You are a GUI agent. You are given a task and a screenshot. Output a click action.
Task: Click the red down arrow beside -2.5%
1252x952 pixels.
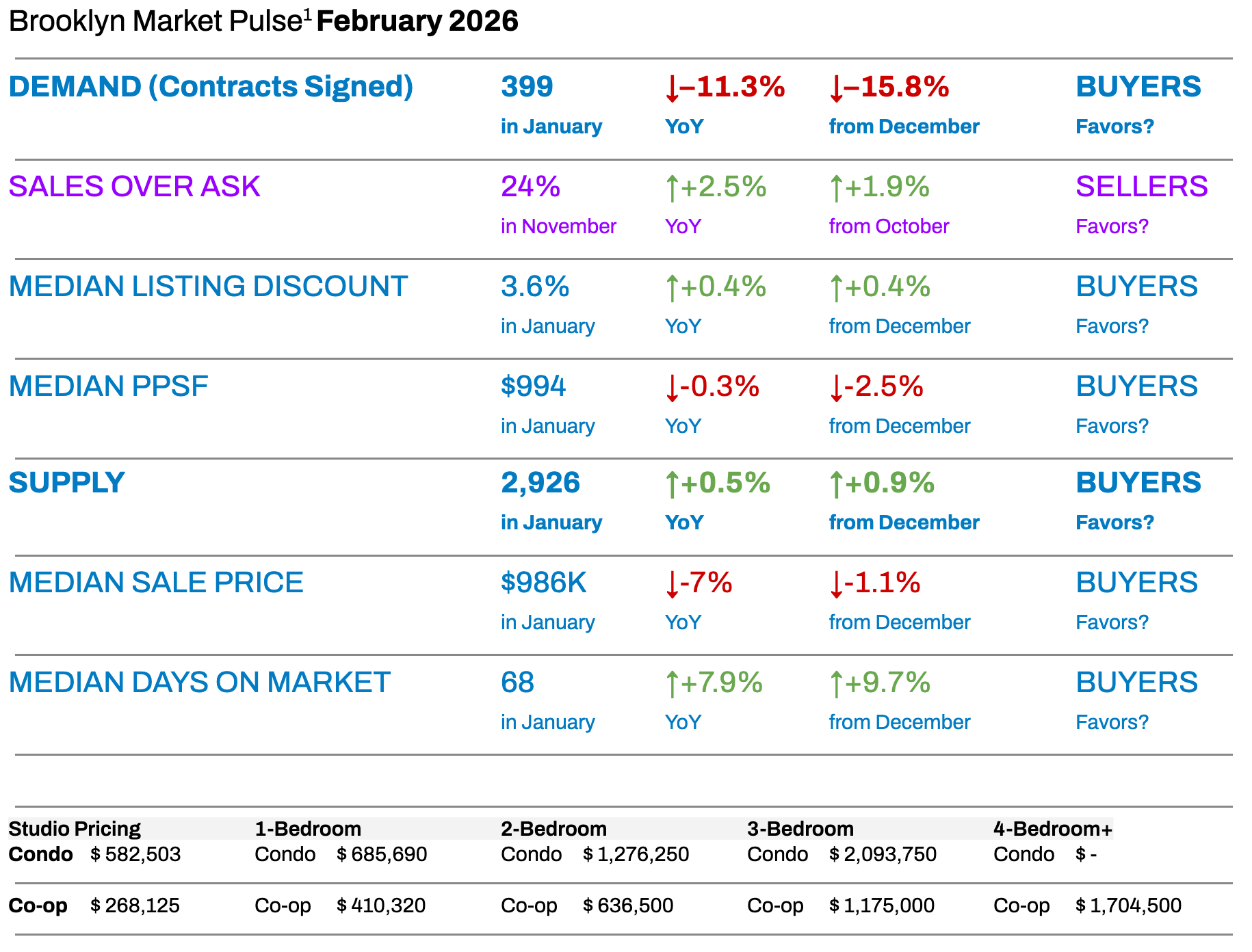click(836, 388)
